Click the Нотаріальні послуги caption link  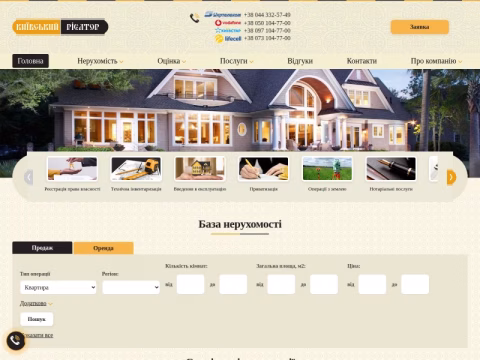pyautogui.click(x=391, y=189)
